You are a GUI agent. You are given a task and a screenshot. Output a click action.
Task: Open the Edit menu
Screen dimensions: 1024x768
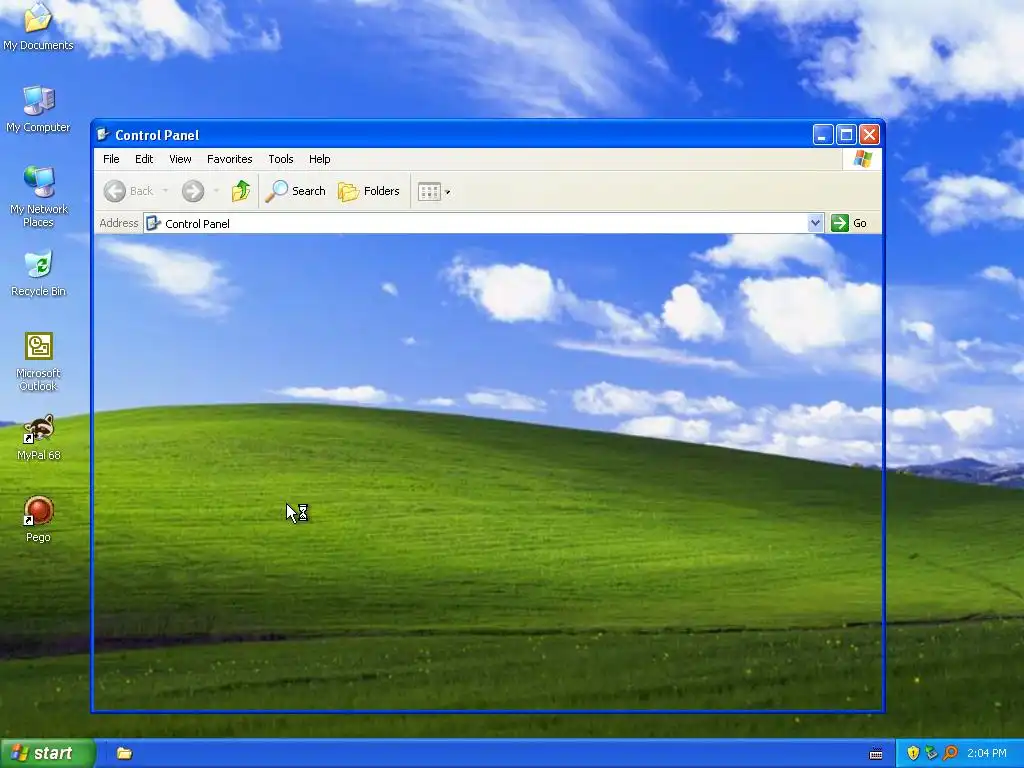tap(144, 159)
